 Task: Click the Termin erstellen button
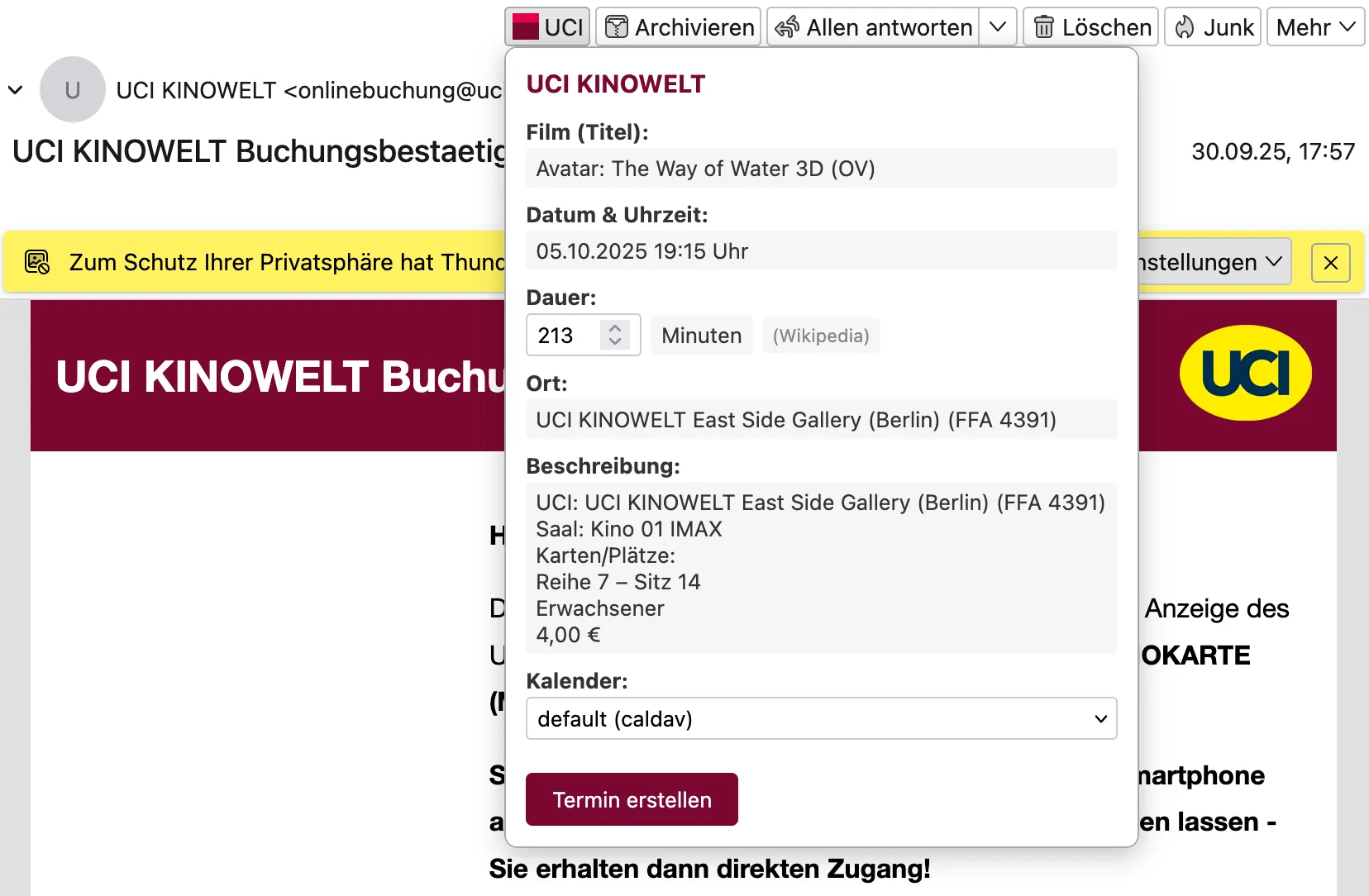click(631, 799)
